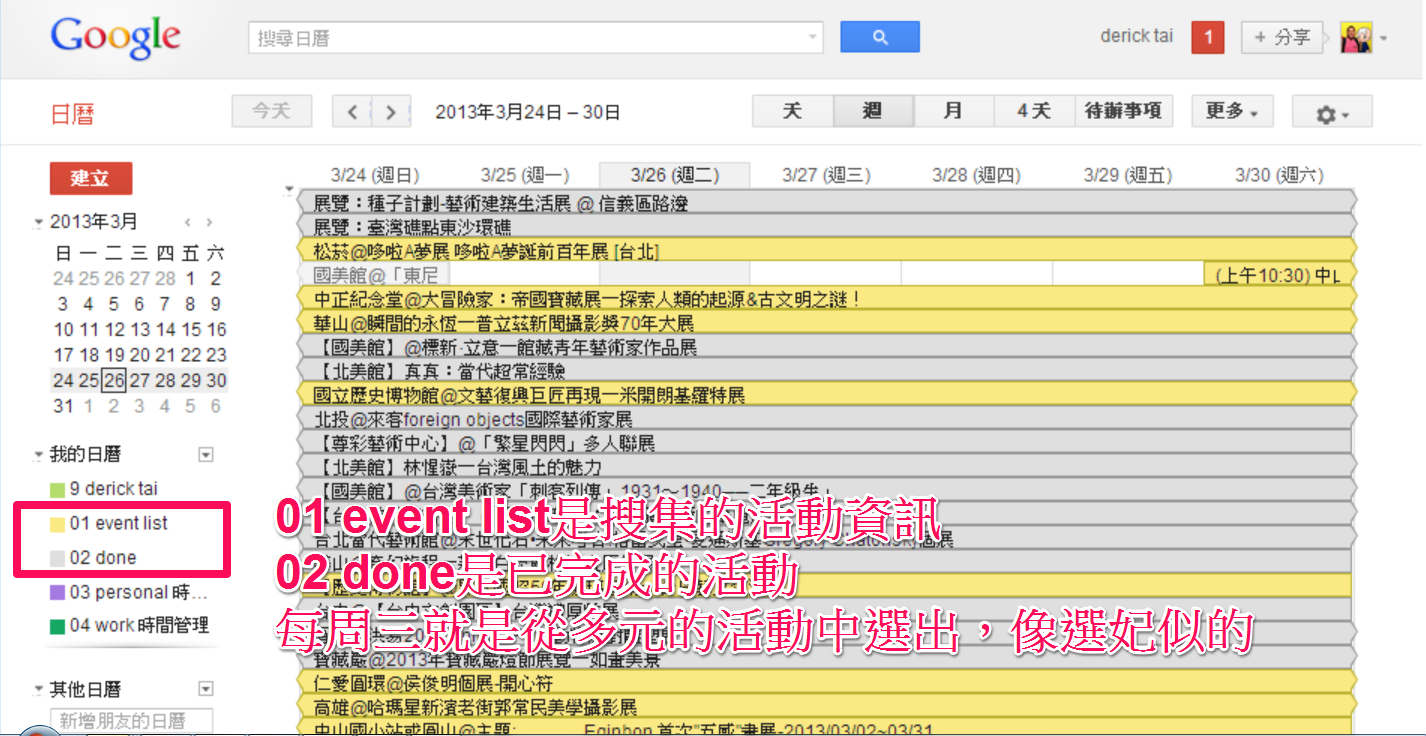The height and width of the screenshot is (736, 1426).
Task: Toggle the 01 event list calendar
Action: [110, 523]
